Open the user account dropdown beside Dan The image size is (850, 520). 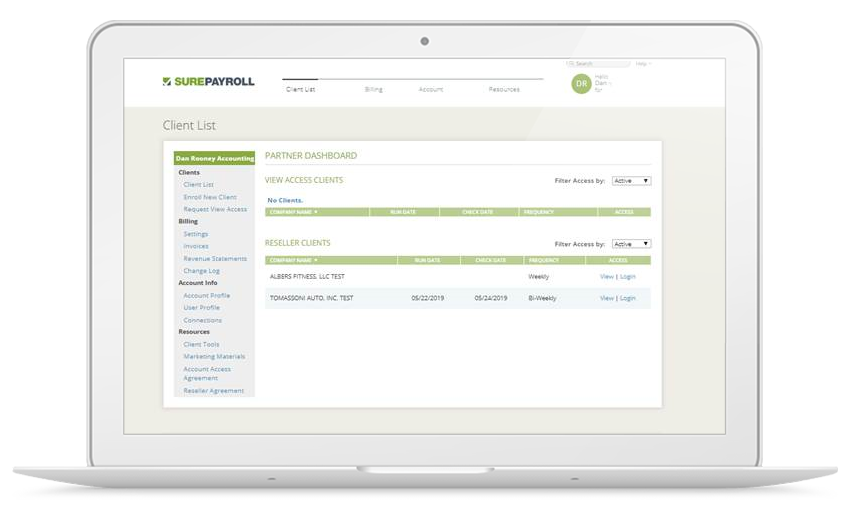point(611,83)
